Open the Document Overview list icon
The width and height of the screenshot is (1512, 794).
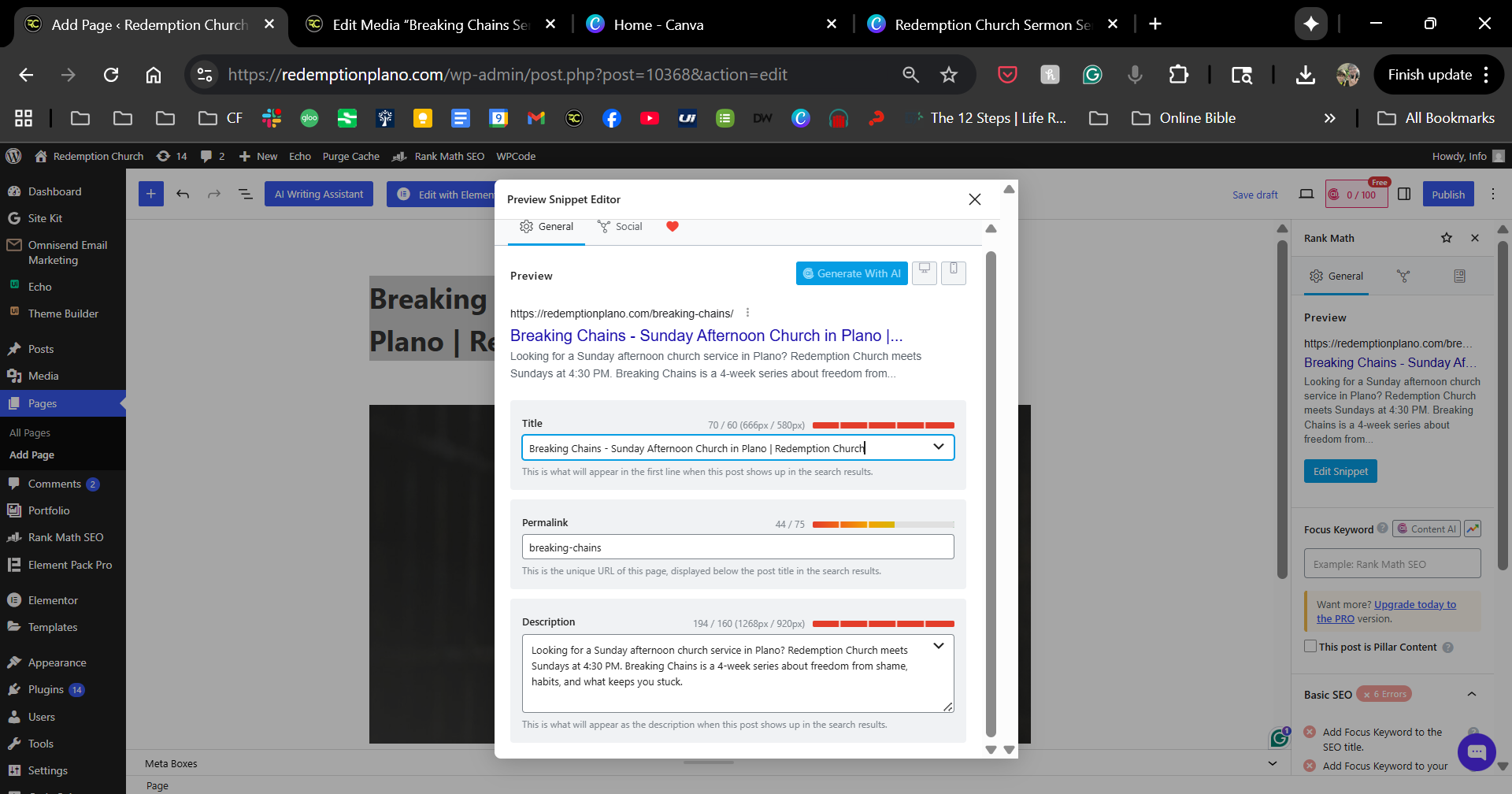[x=245, y=194]
